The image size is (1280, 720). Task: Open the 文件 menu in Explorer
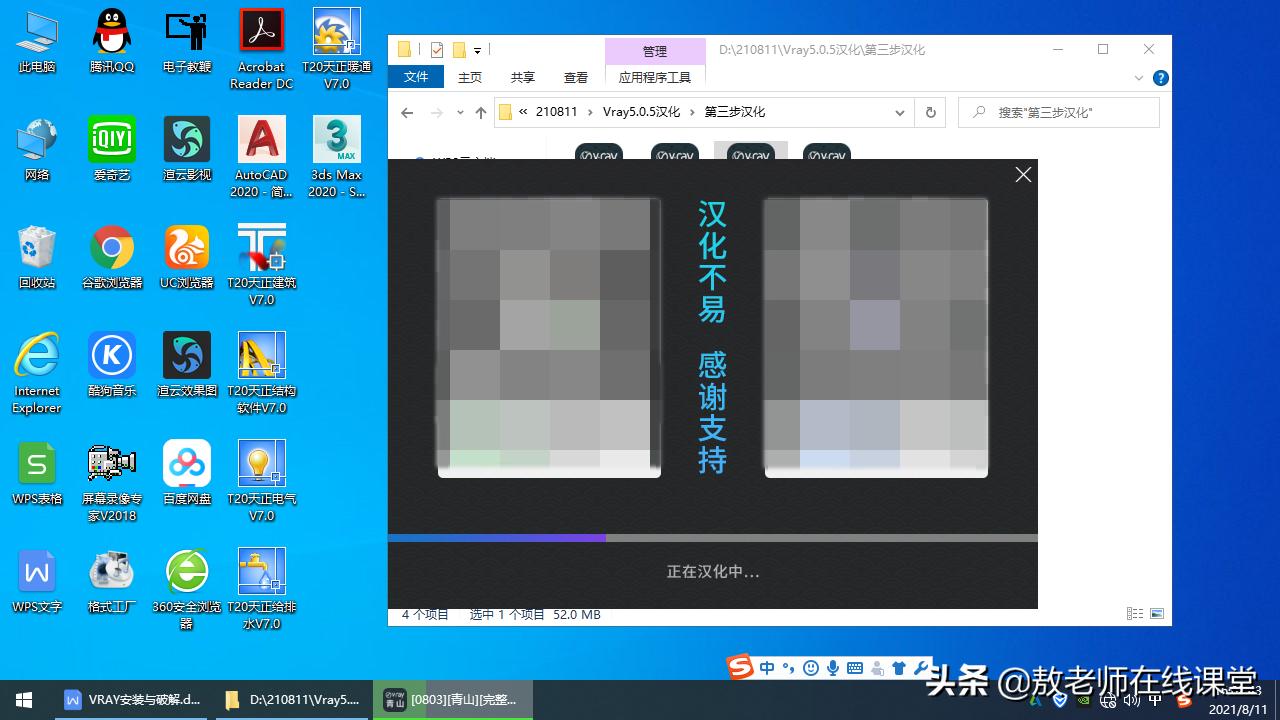click(x=416, y=77)
